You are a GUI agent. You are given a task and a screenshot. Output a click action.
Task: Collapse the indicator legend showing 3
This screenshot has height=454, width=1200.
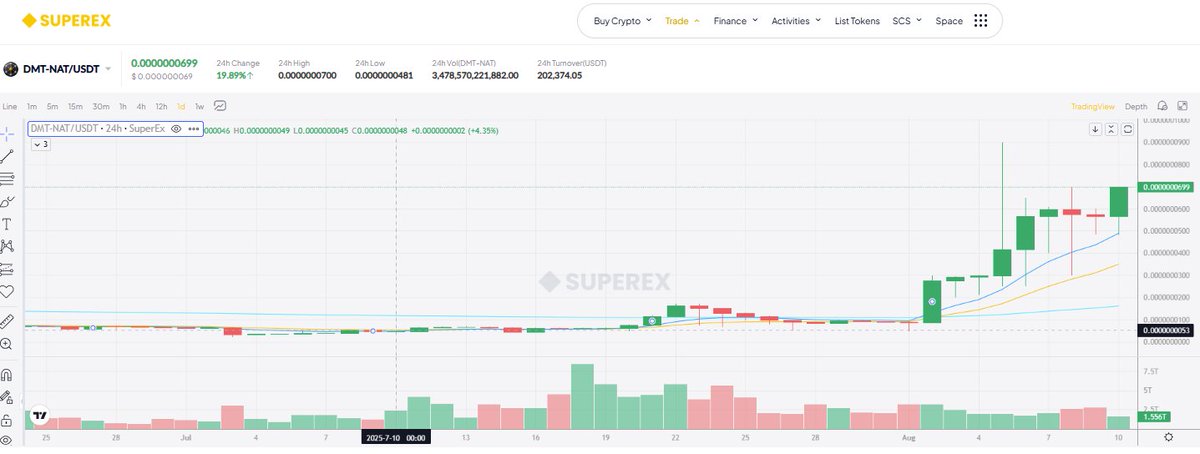tap(41, 144)
